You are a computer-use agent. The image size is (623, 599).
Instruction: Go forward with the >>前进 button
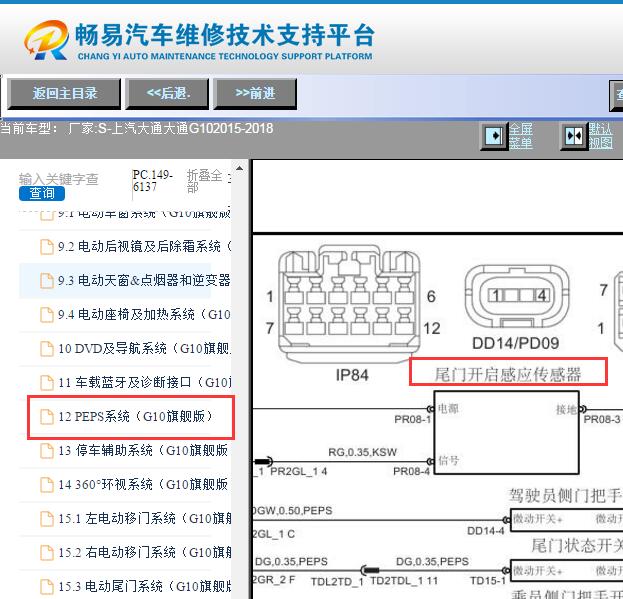click(255, 94)
